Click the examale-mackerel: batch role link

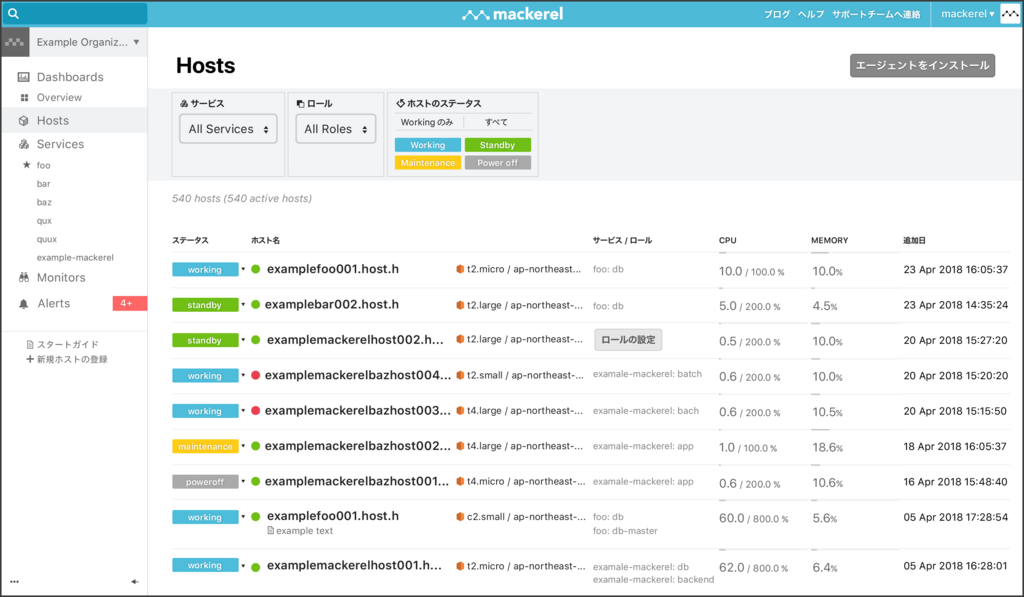pos(647,374)
